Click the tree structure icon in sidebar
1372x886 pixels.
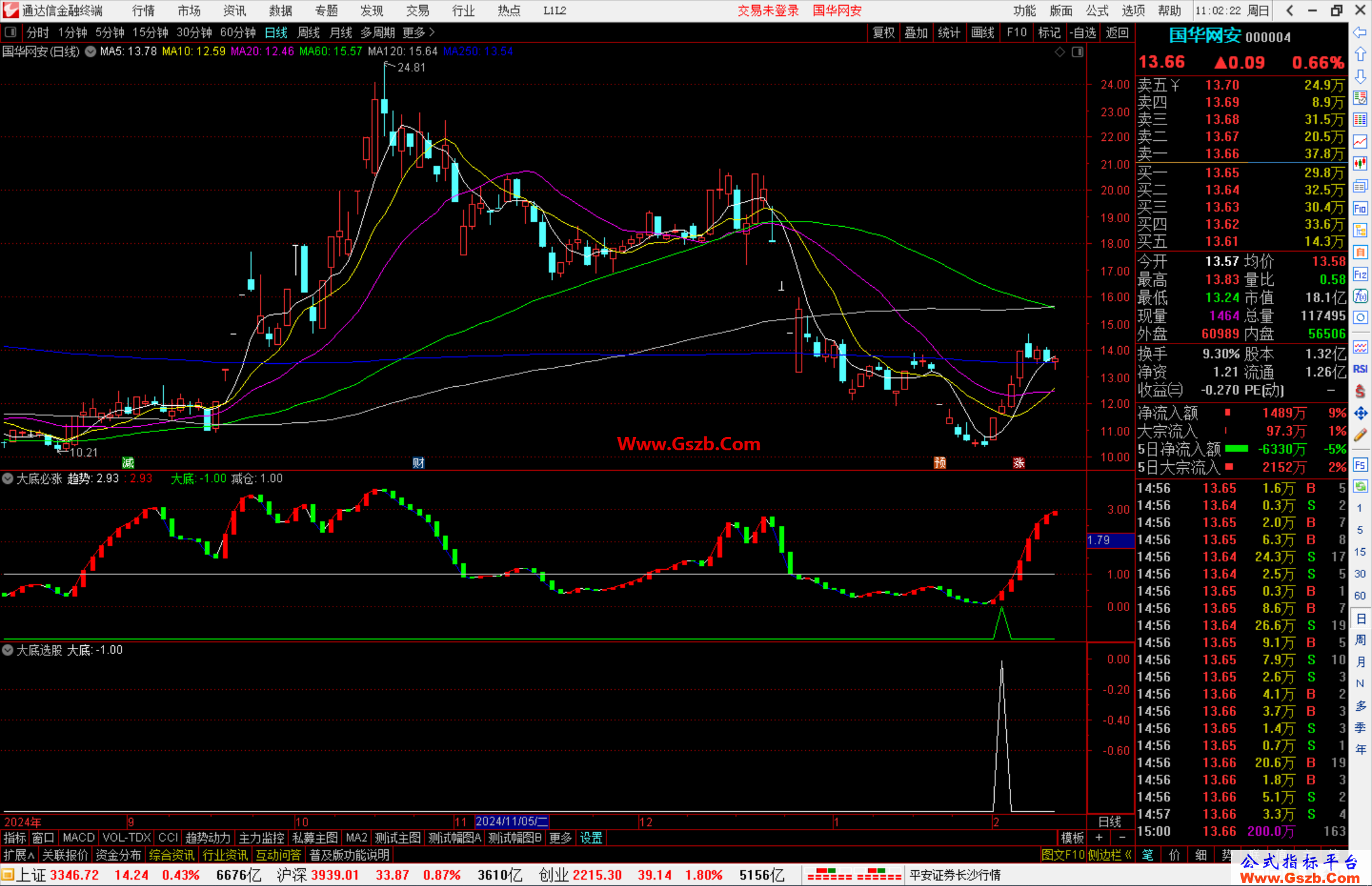1360,230
